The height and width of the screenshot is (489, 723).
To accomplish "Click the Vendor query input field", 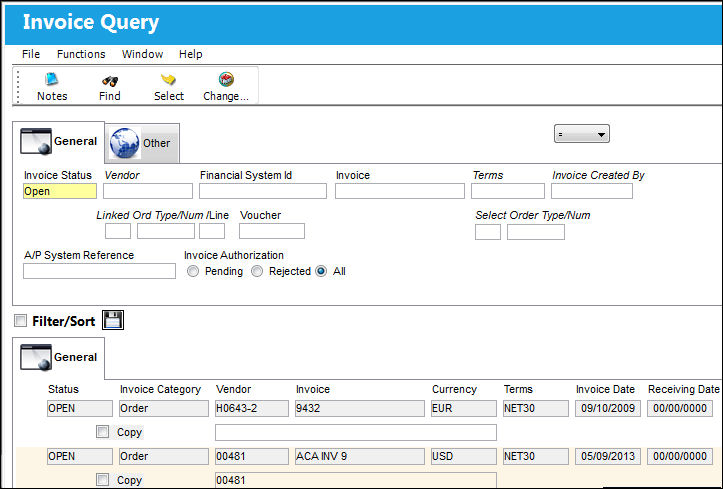I will click(x=148, y=191).
